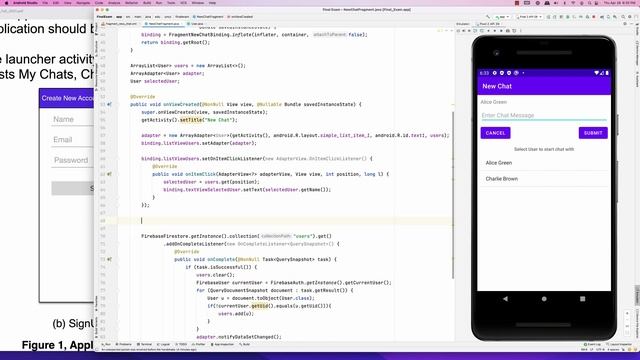Select Alice Green in the user list

click(544, 163)
